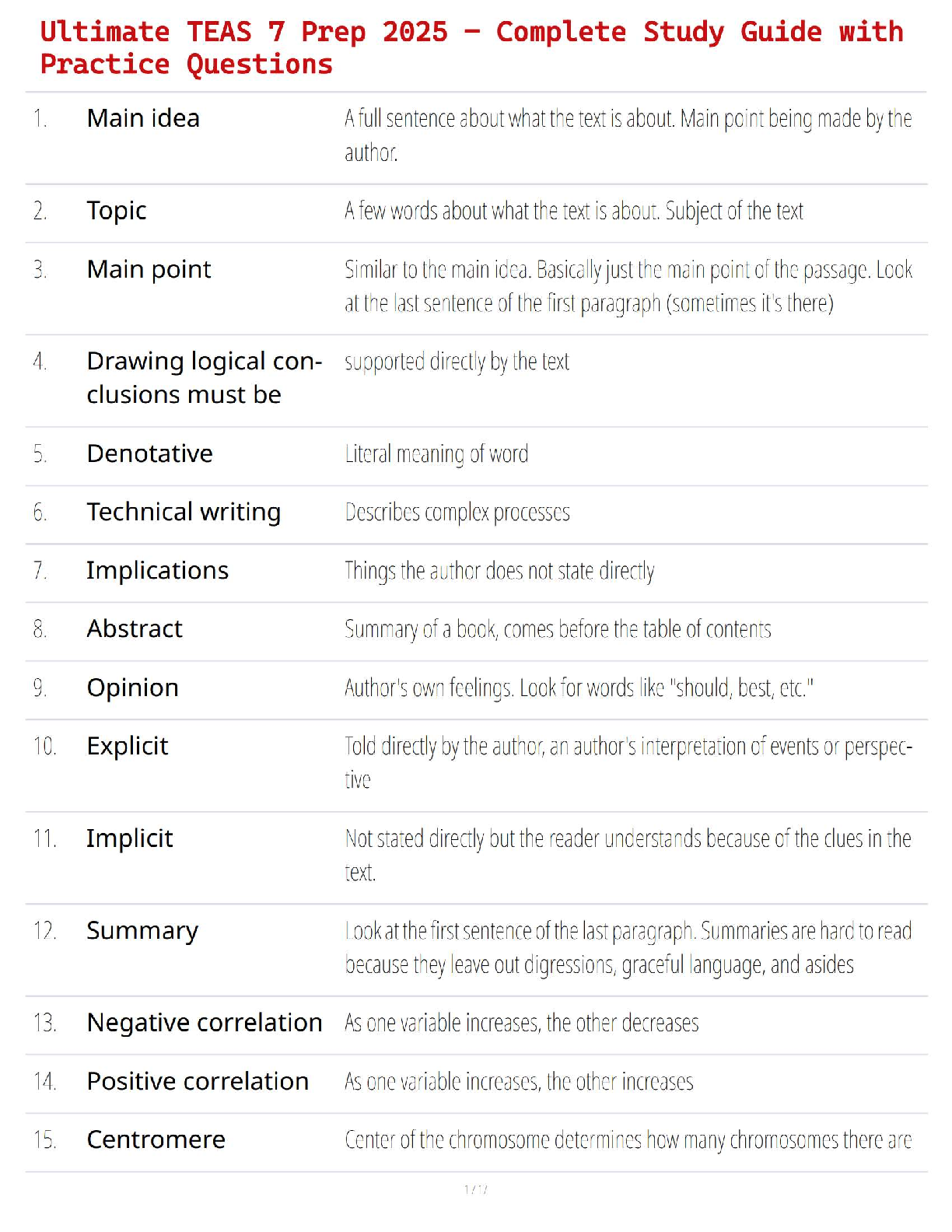
Task: Click the definition "Literal meaning of word"
Action: pyautogui.click(x=436, y=453)
